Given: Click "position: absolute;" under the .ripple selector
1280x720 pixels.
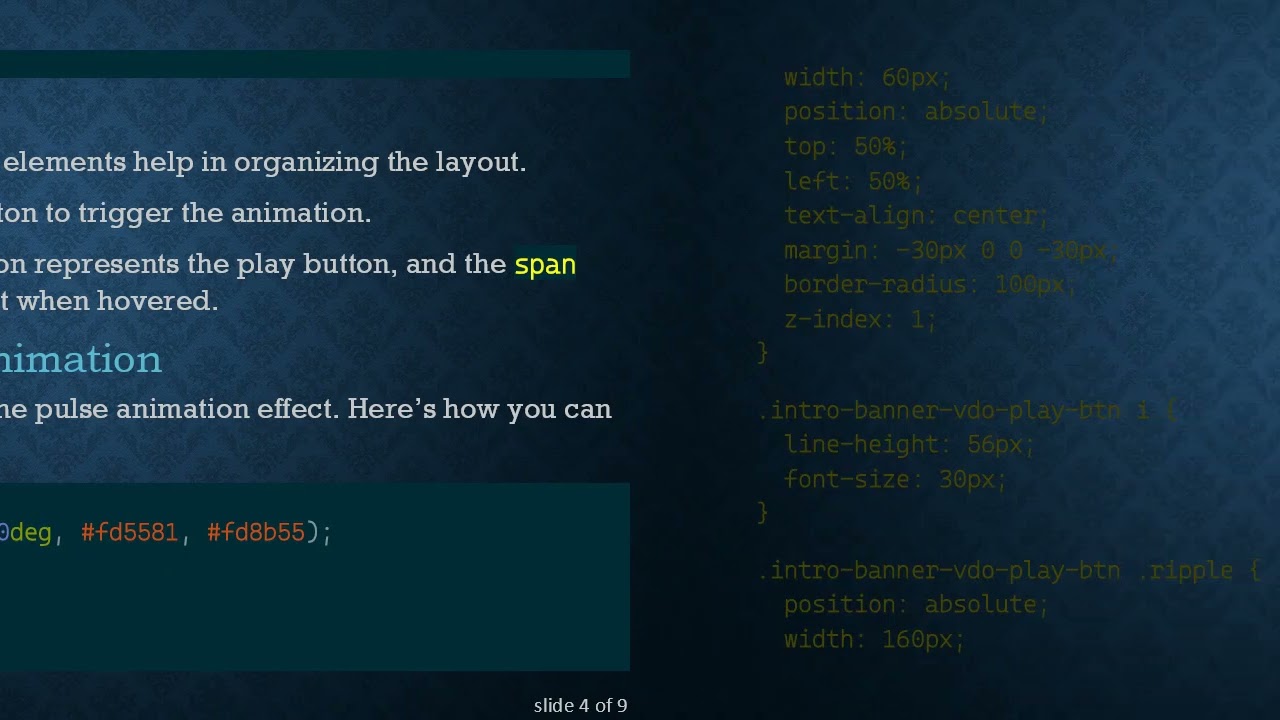Looking at the screenshot, I should click(x=915, y=604).
